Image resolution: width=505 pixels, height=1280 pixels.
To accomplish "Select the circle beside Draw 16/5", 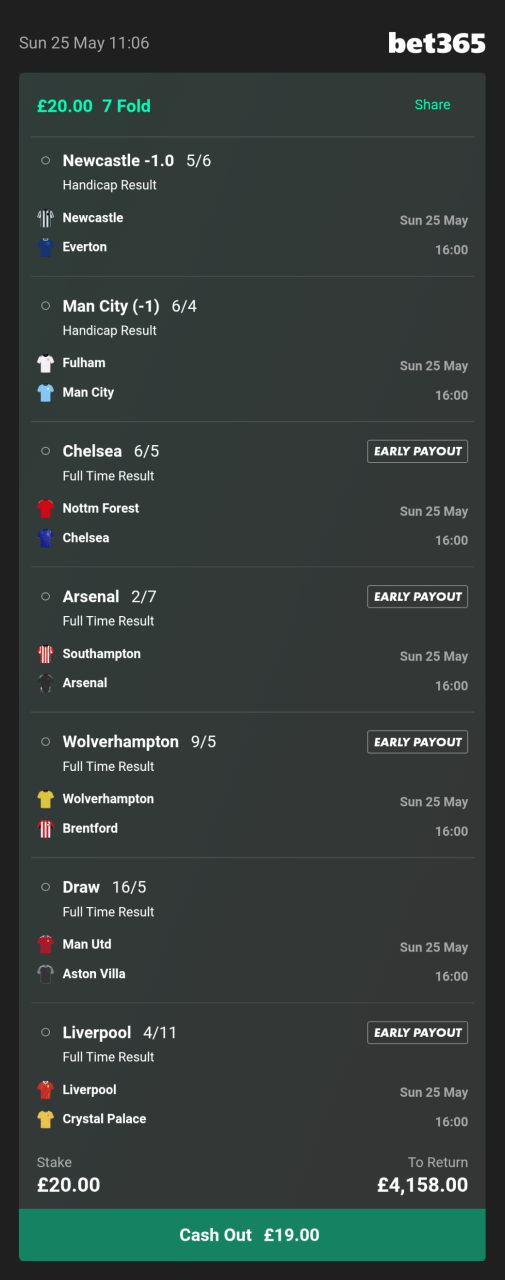I will [x=45, y=888].
